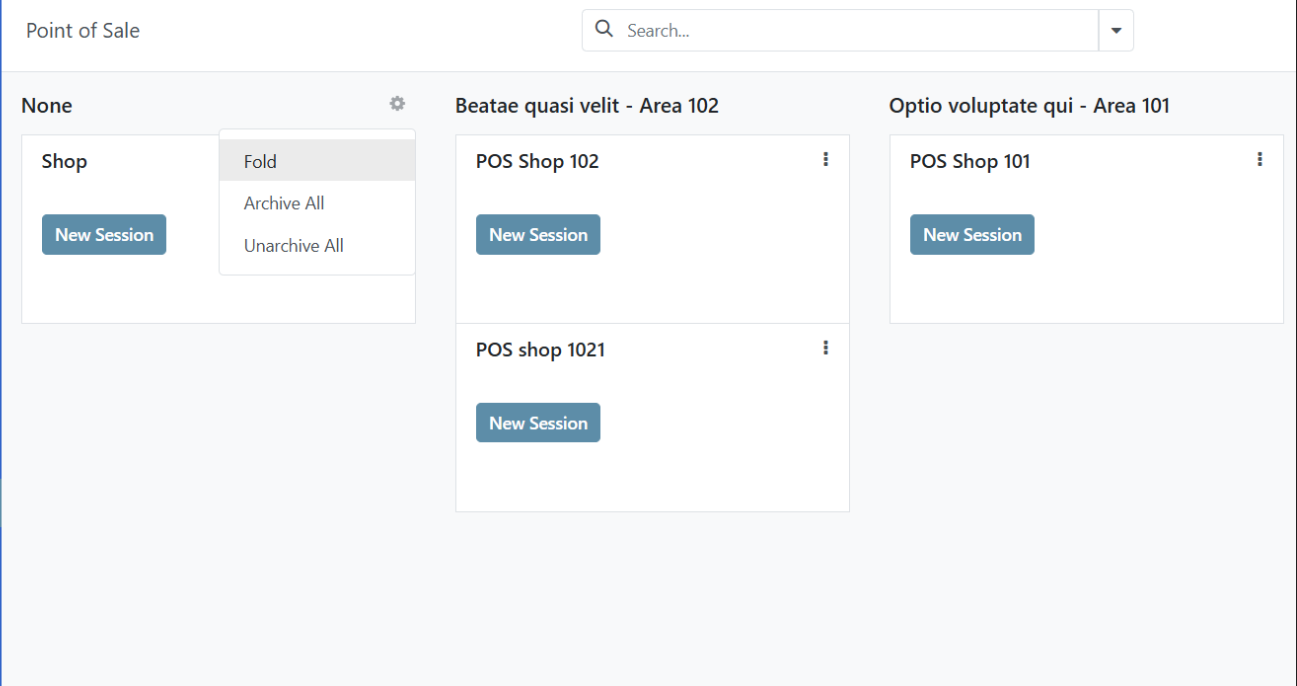The height and width of the screenshot is (686, 1297).
Task: Select Unarchive All from the column menu
Action: [x=293, y=245]
